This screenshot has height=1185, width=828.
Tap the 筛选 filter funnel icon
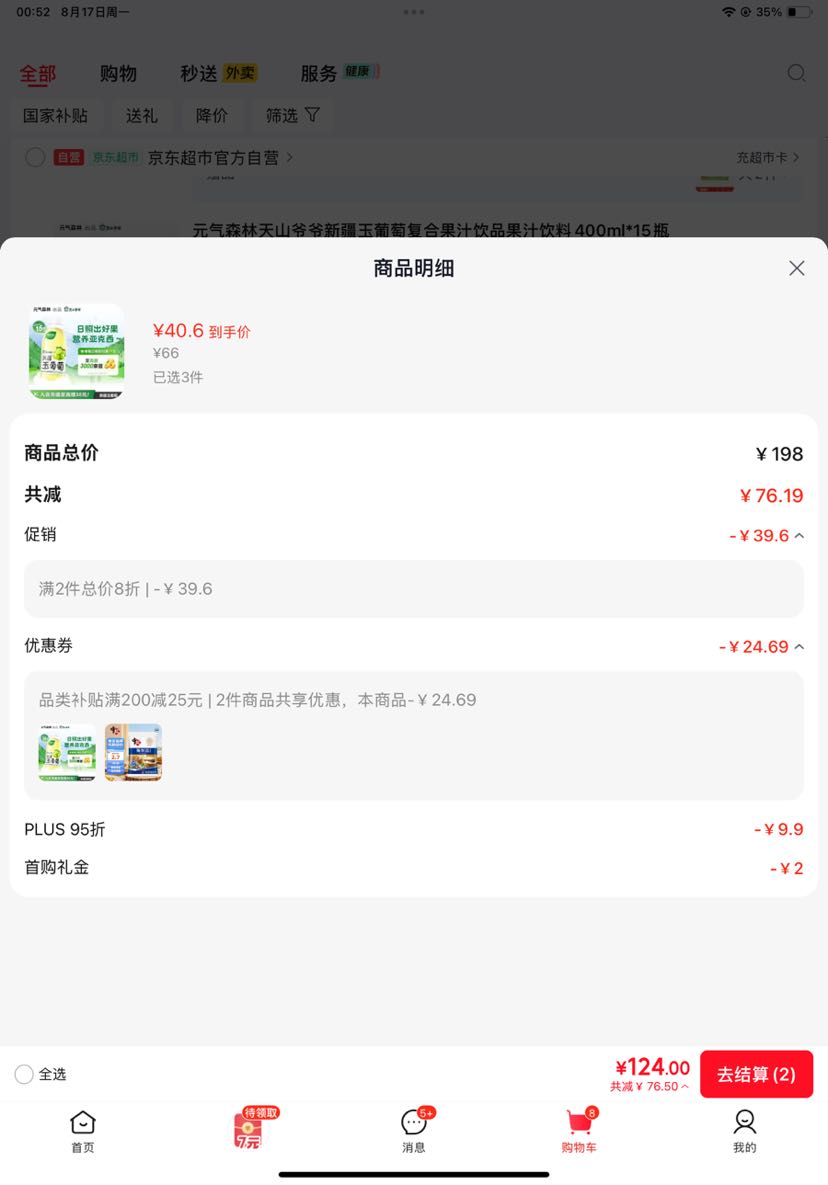[312, 115]
